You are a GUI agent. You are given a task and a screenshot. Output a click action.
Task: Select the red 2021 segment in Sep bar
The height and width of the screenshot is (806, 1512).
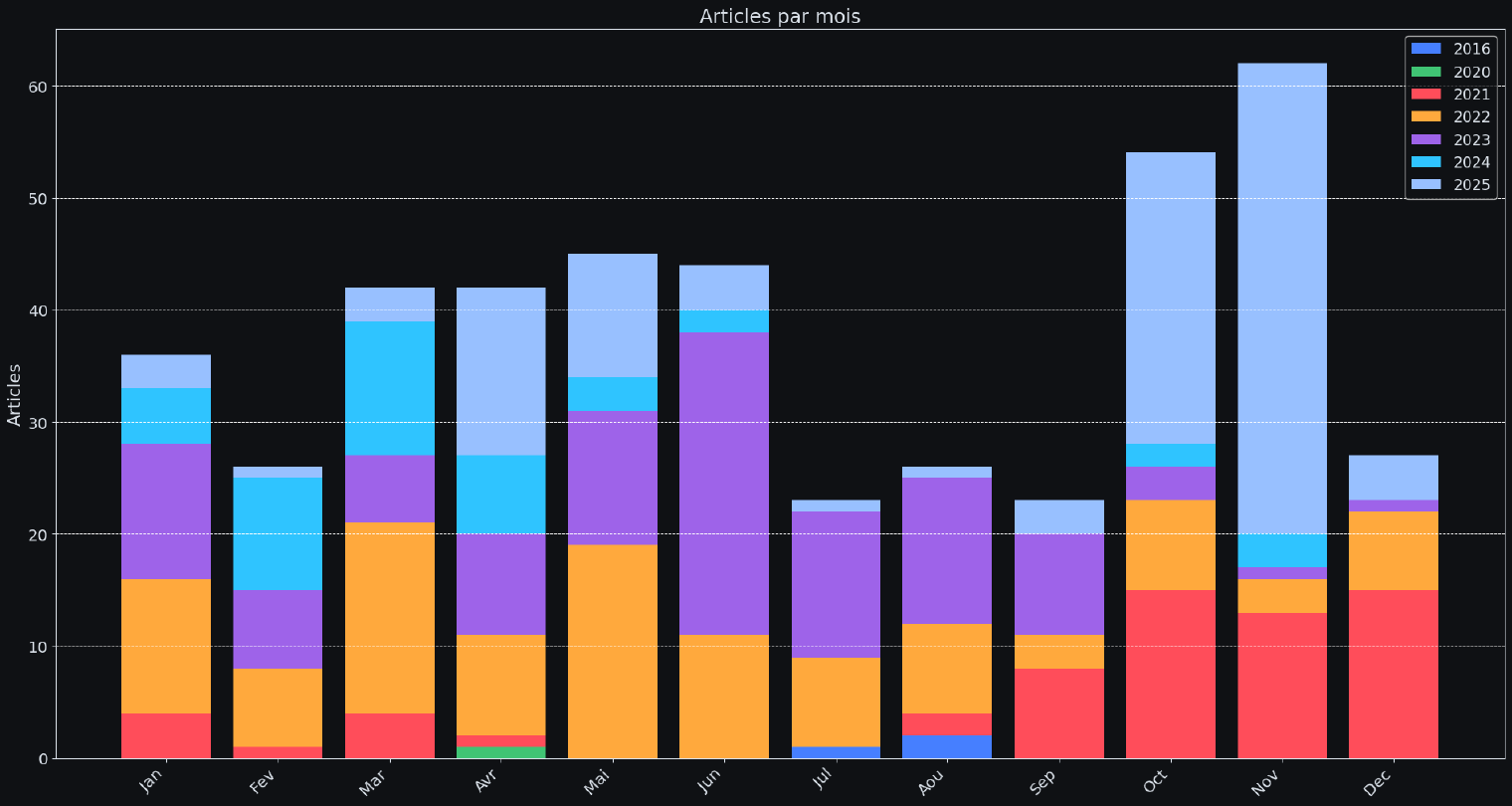1058,712
